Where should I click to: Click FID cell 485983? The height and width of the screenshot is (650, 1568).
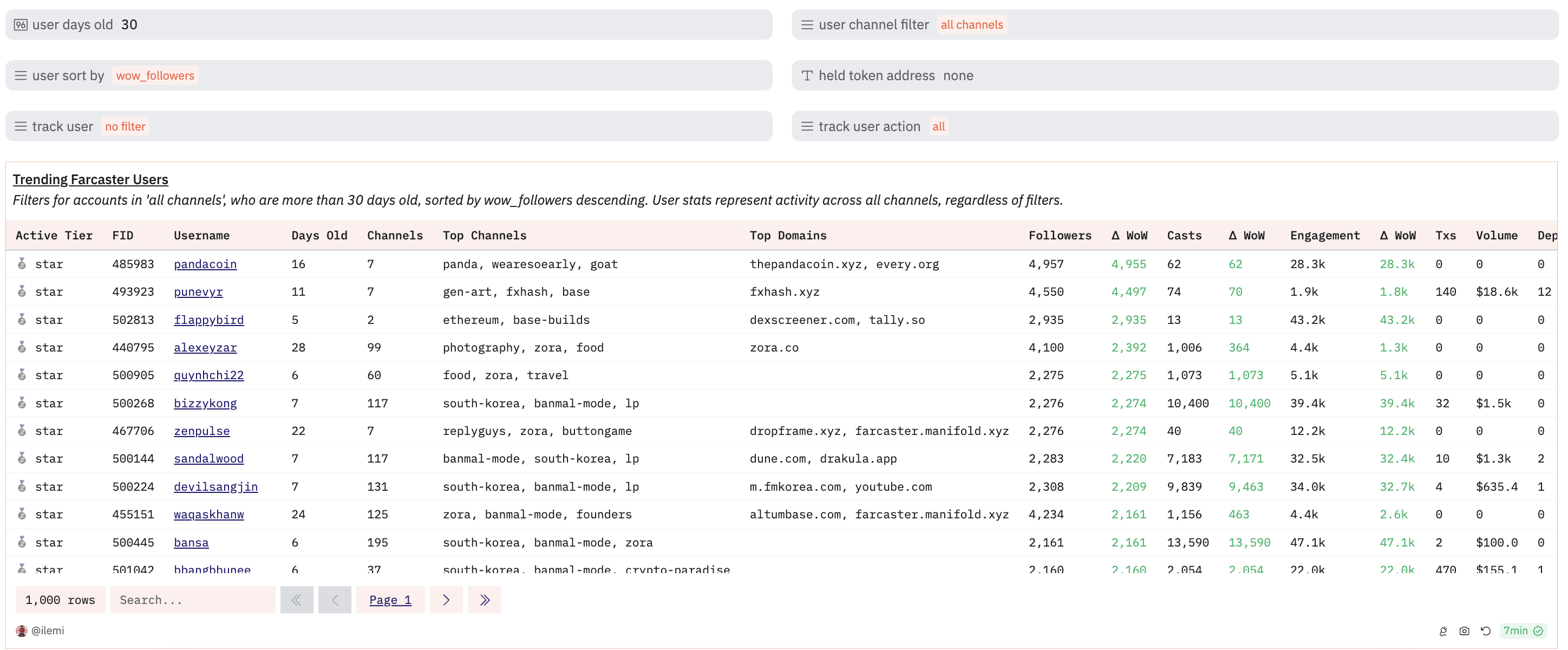tap(133, 264)
